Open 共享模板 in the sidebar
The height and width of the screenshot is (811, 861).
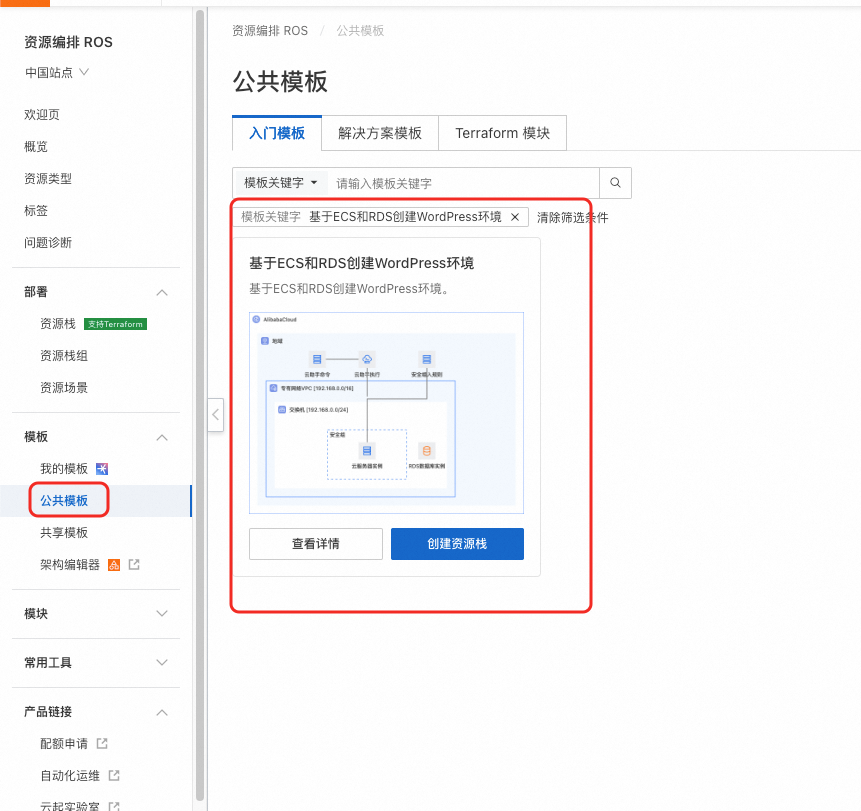64,533
